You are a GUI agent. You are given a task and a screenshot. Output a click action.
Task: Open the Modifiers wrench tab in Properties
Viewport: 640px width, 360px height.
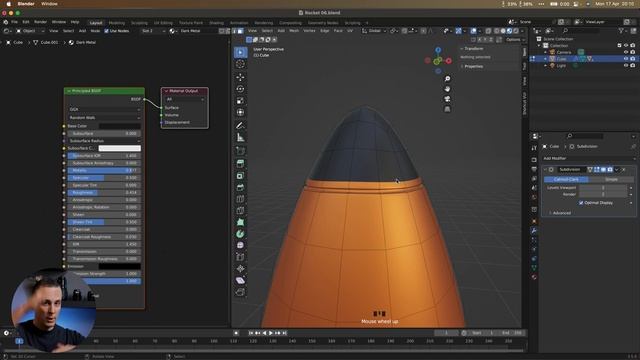pos(534,231)
